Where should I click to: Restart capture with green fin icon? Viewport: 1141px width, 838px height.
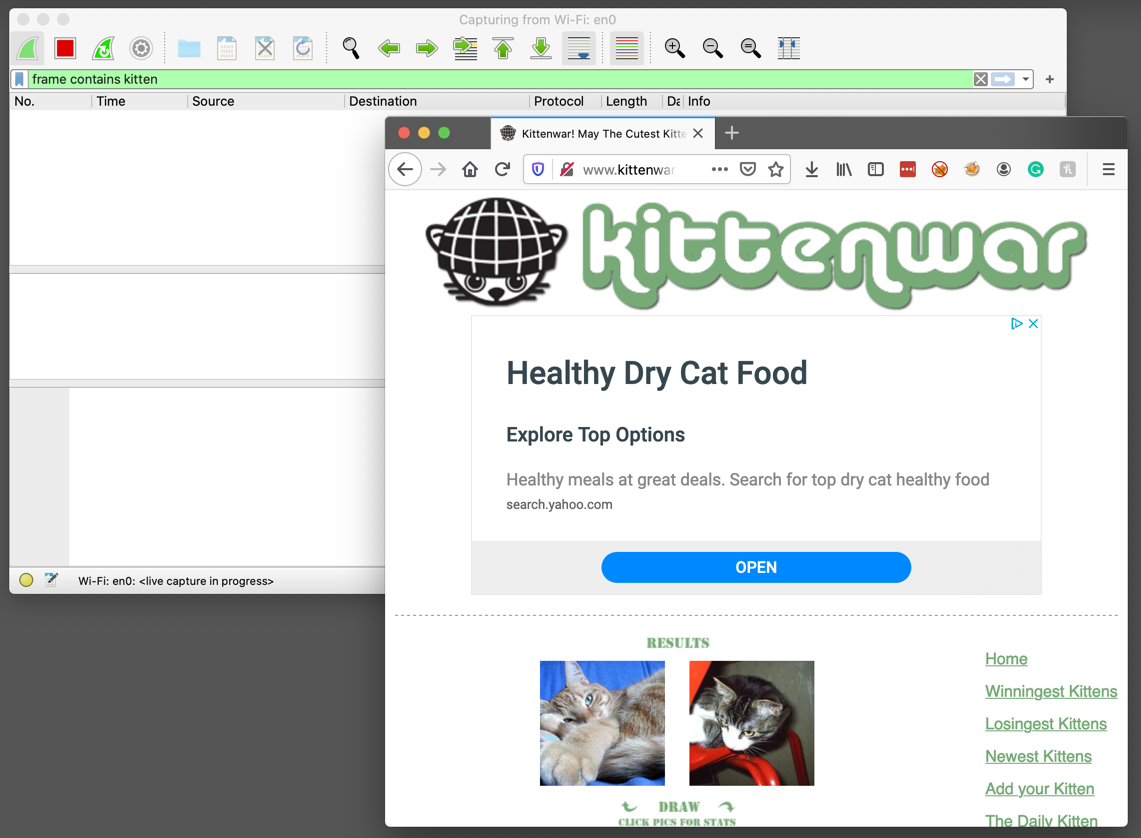coord(103,49)
